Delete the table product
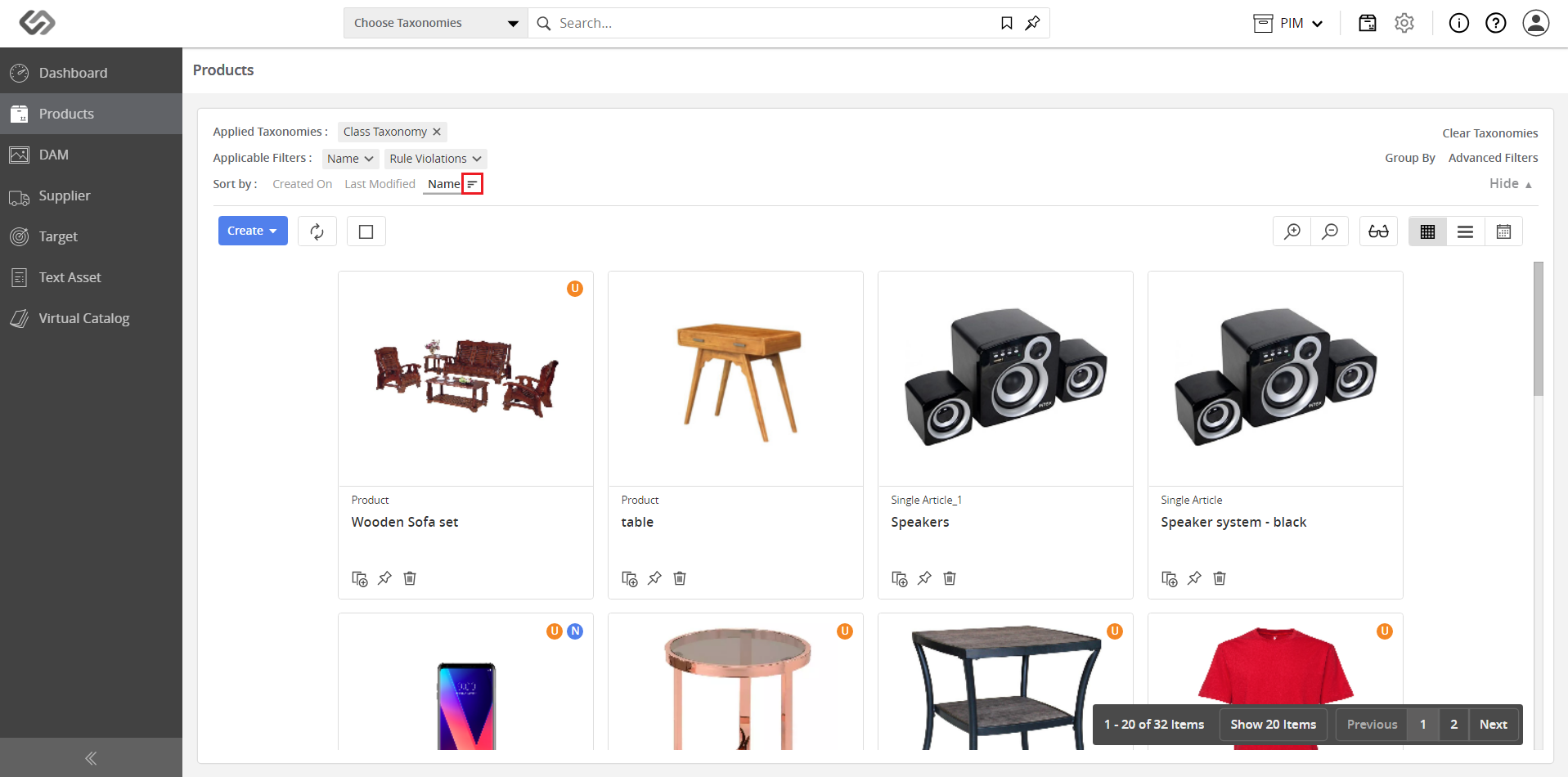The height and width of the screenshot is (777, 1568). click(680, 578)
